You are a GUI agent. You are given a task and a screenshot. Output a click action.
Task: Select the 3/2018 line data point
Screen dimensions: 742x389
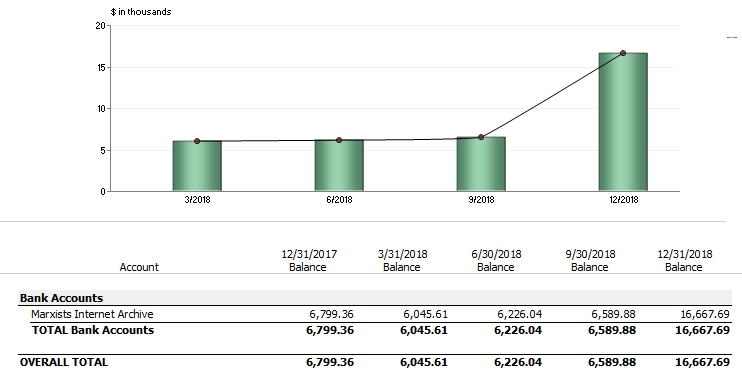pyautogui.click(x=197, y=141)
